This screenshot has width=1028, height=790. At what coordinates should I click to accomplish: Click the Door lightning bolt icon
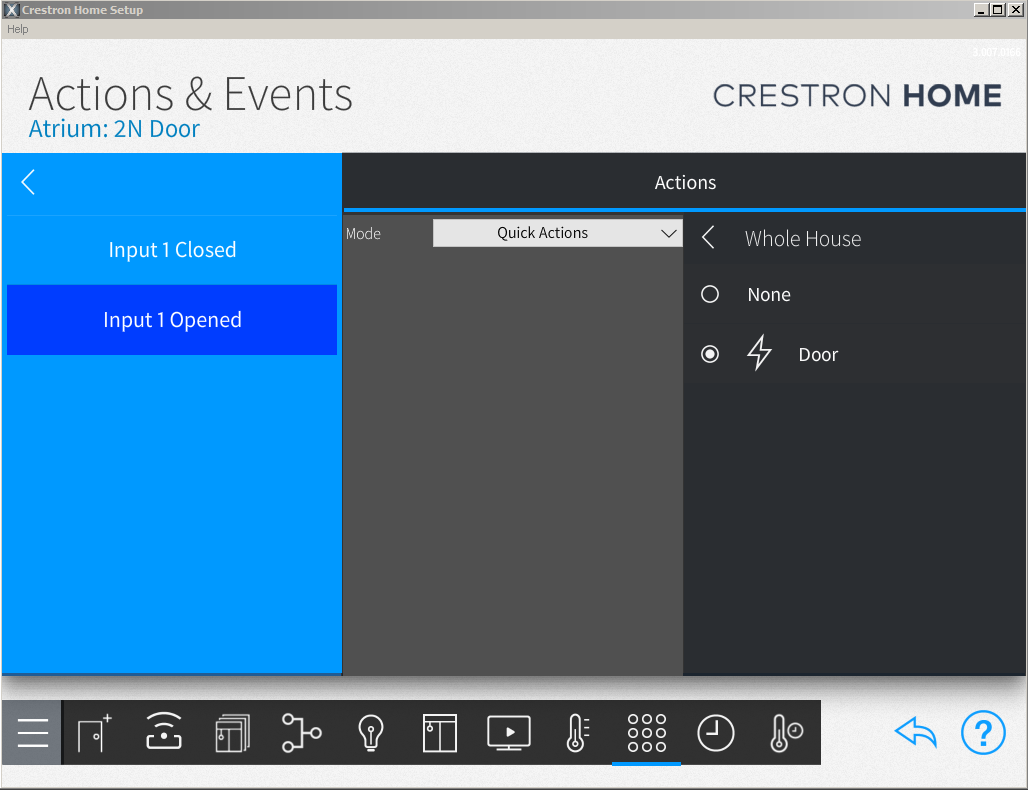pyautogui.click(x=760, y=354)
